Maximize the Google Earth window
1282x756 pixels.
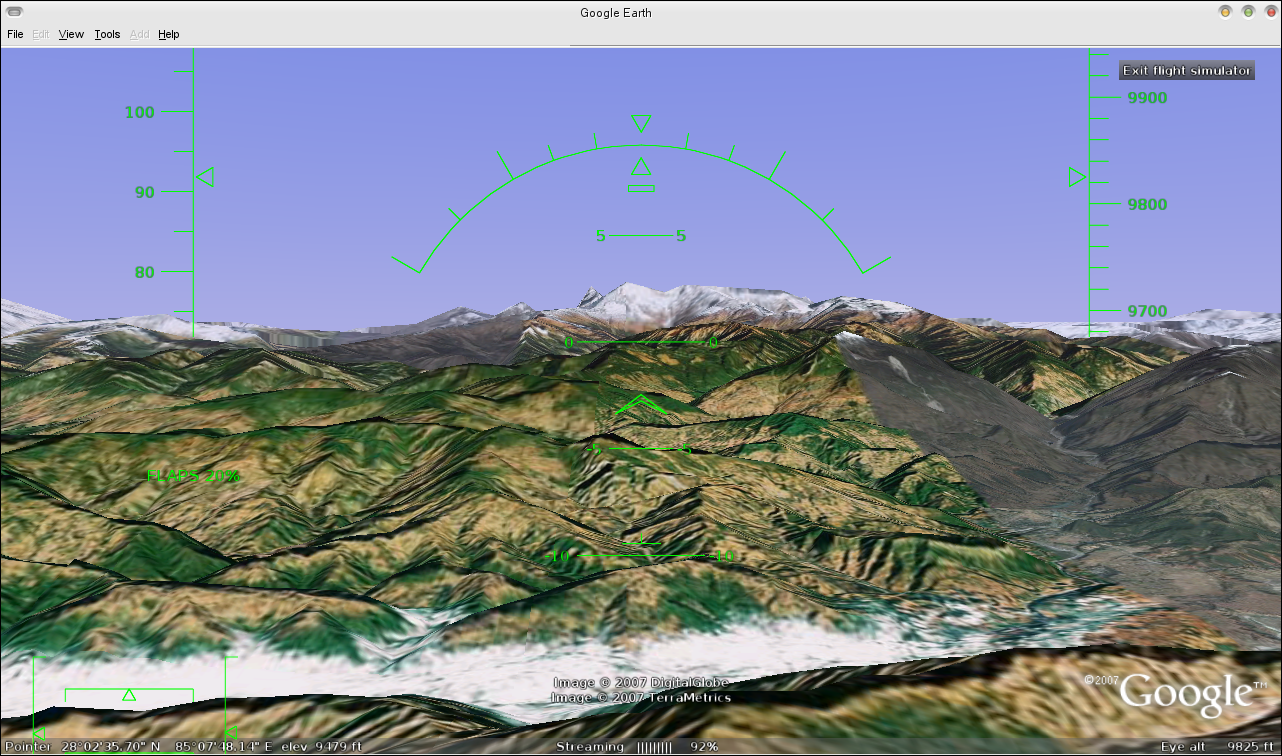pyautogui.click(x=1248, y=12)
